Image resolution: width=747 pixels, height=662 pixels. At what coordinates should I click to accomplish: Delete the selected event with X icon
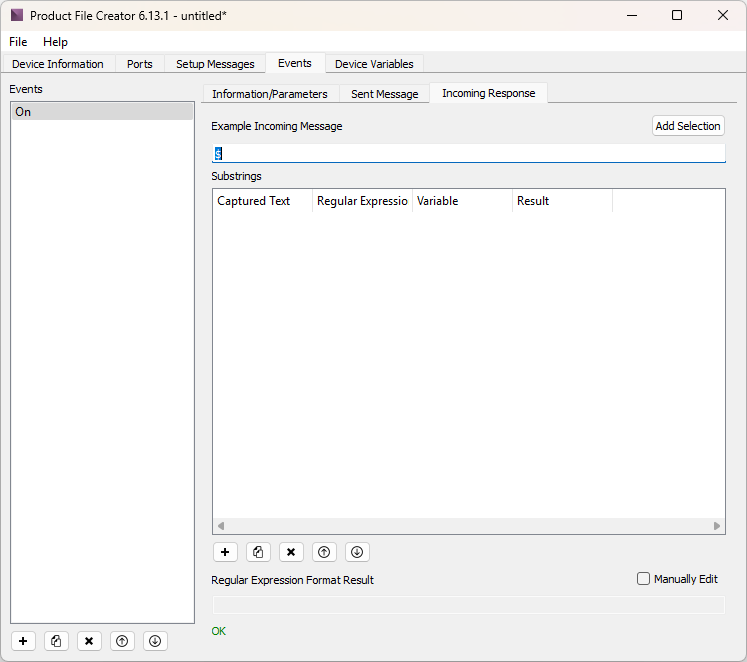coord(89,641)
